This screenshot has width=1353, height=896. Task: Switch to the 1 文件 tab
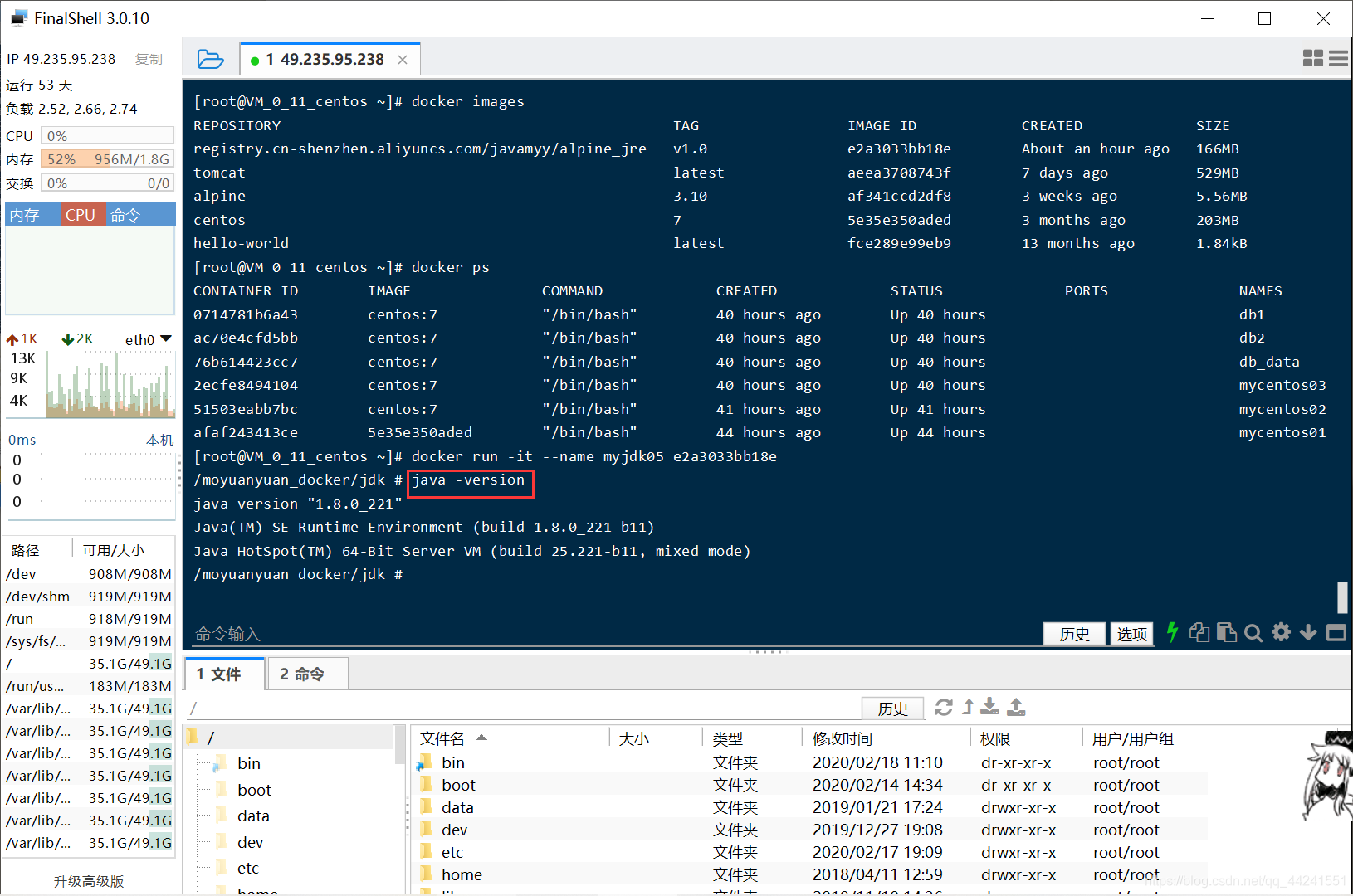coord(225,674)
